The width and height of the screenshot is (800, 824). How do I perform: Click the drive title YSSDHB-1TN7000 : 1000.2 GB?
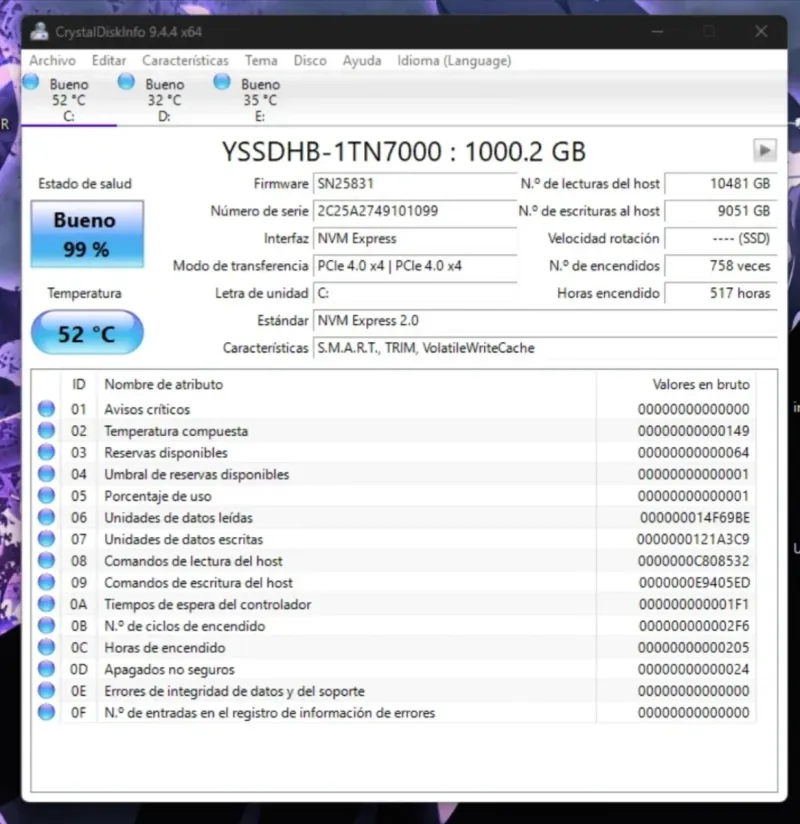(404, 152)
